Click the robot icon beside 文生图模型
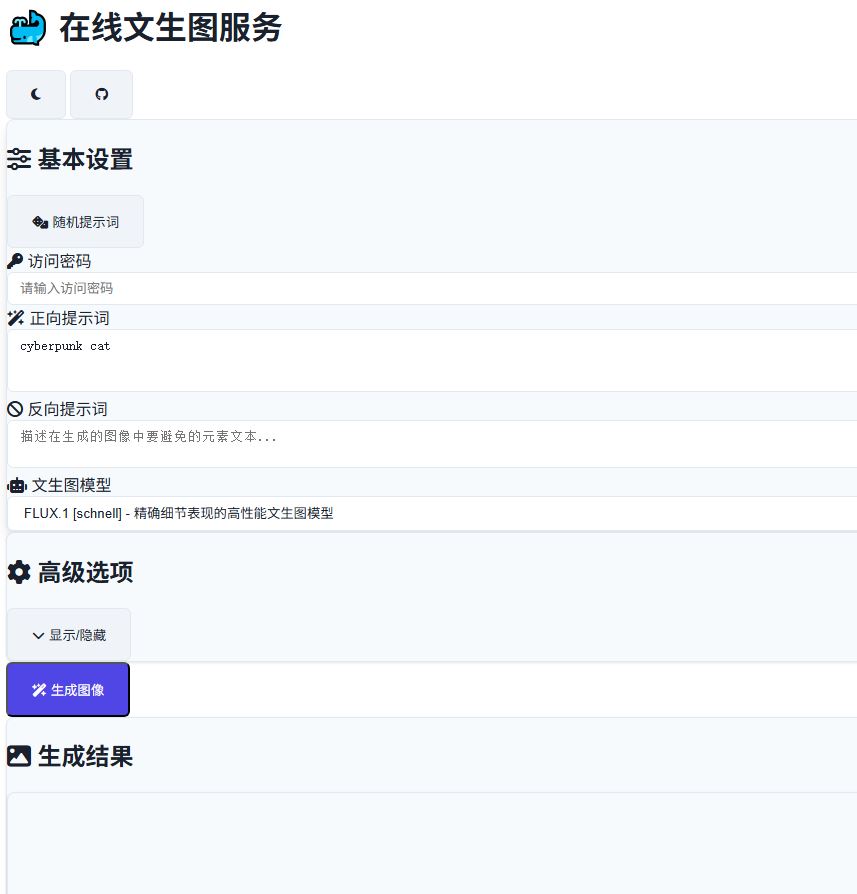 17,485
